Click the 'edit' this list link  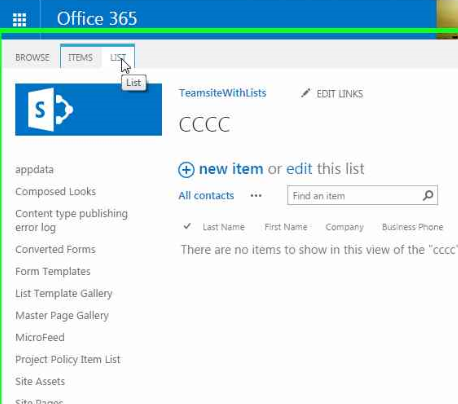click(x=299, y=169)
